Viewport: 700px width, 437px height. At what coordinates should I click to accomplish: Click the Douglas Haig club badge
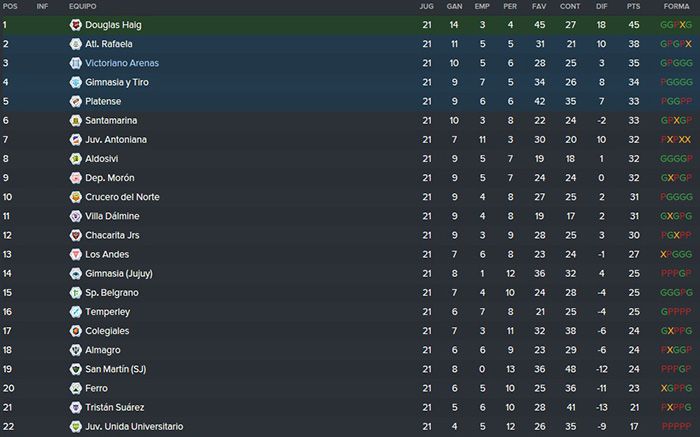[75, 25]
